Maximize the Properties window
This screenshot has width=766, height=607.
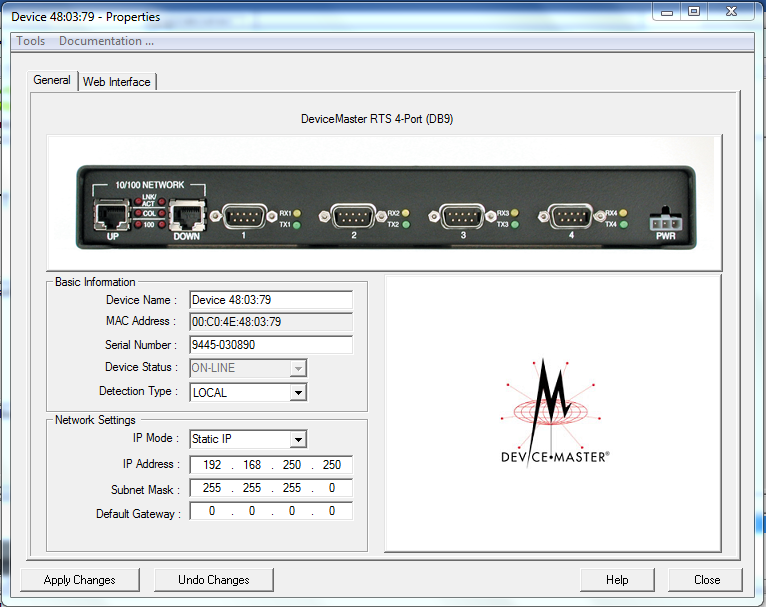pos(694,11)
